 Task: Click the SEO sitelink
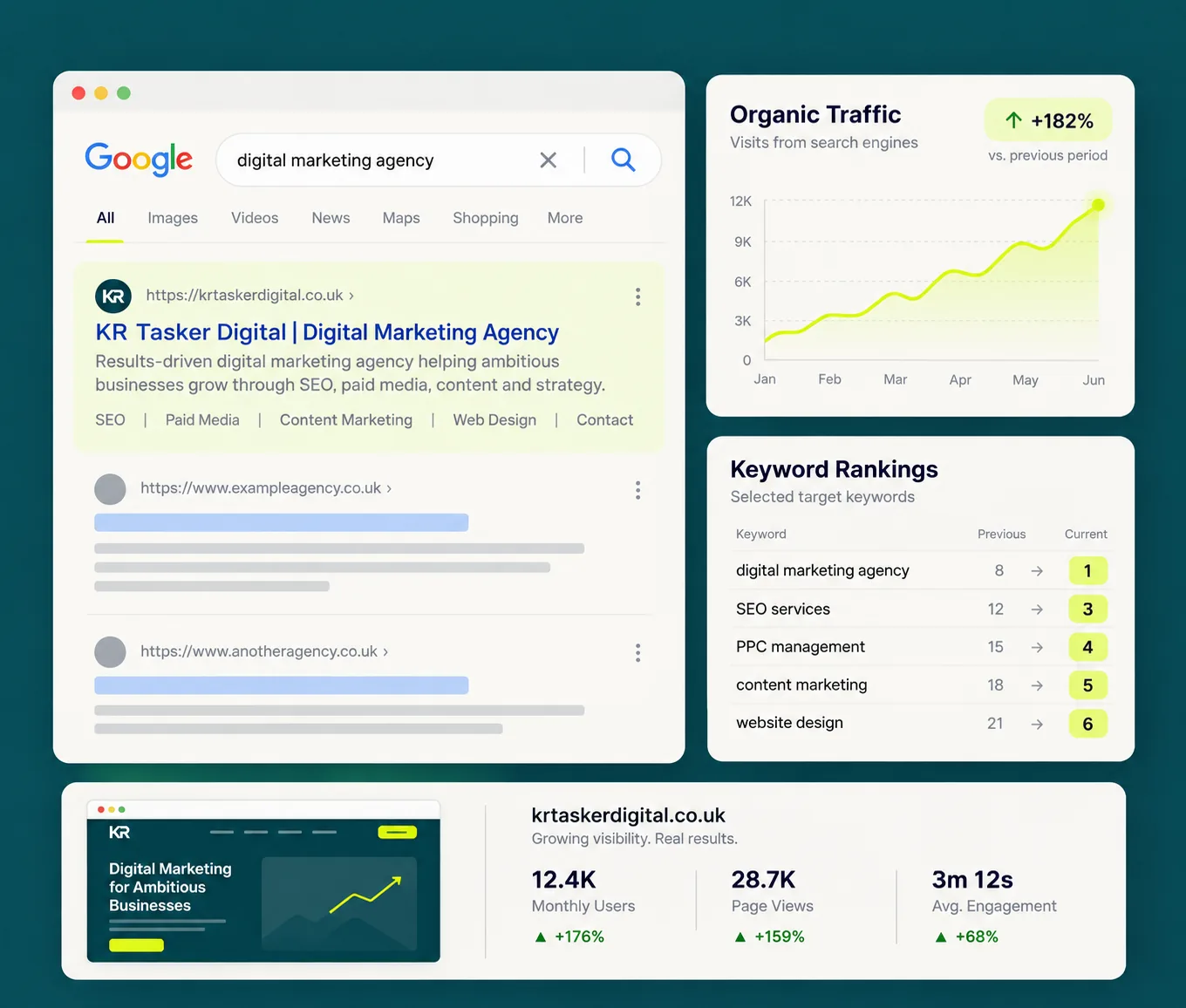(x=110, y=420)
